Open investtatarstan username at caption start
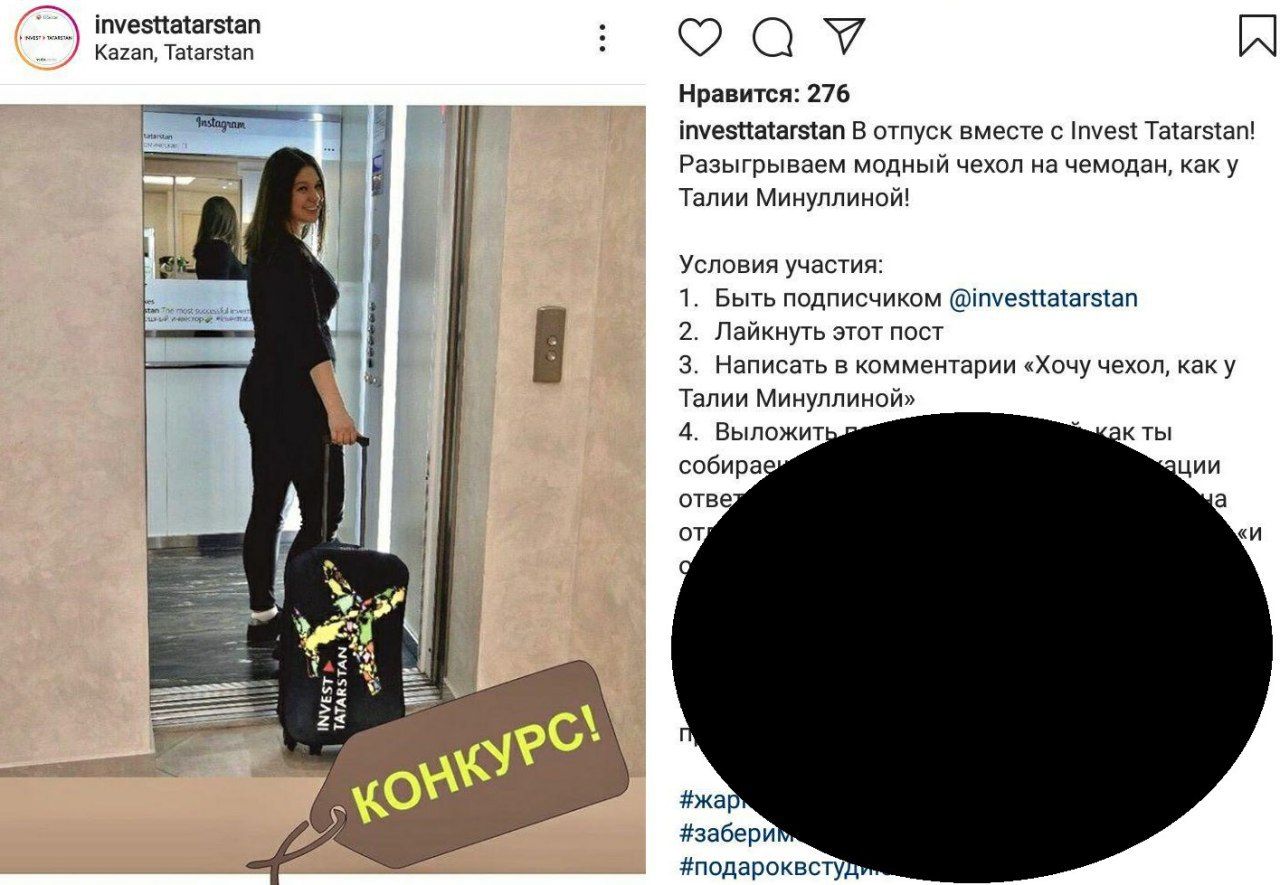 762,131
